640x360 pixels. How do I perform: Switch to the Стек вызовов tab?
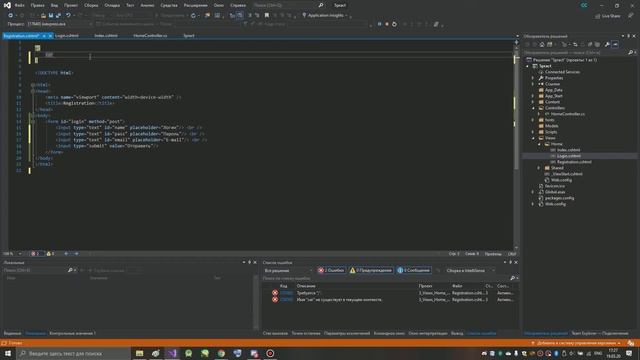pyautogui.click(x=275, y=333)
